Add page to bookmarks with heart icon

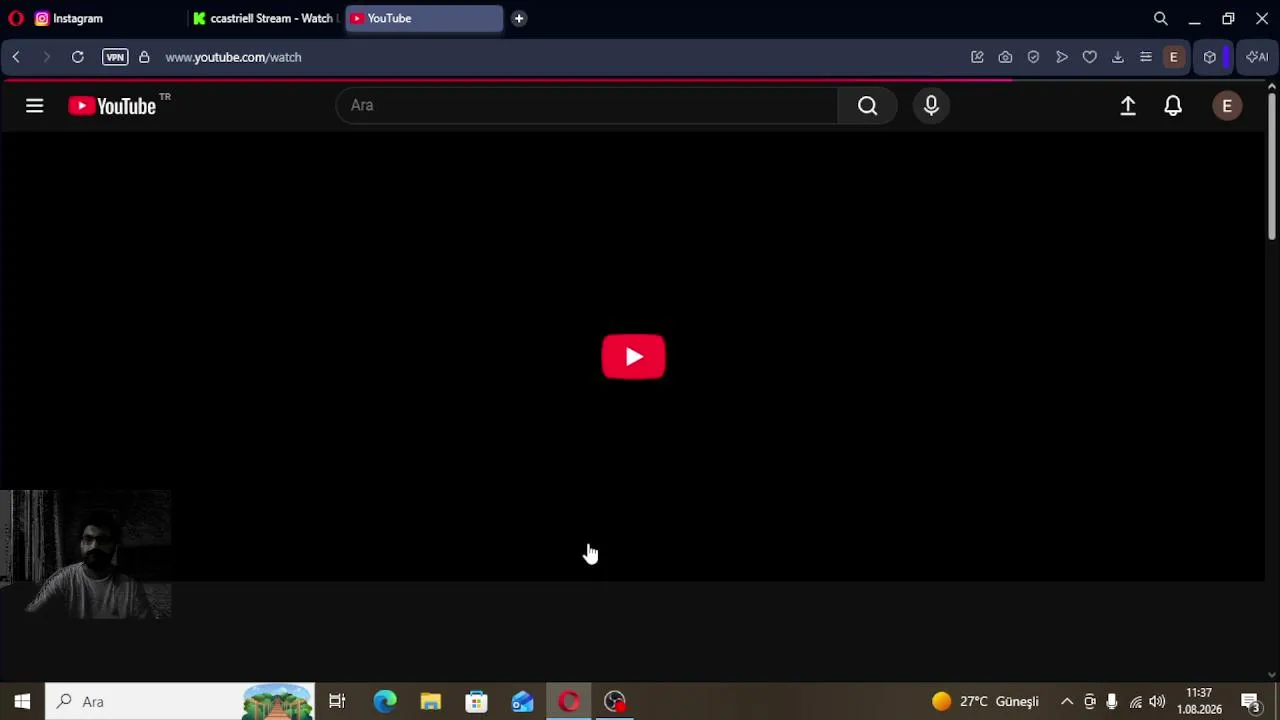(1090, 57)
